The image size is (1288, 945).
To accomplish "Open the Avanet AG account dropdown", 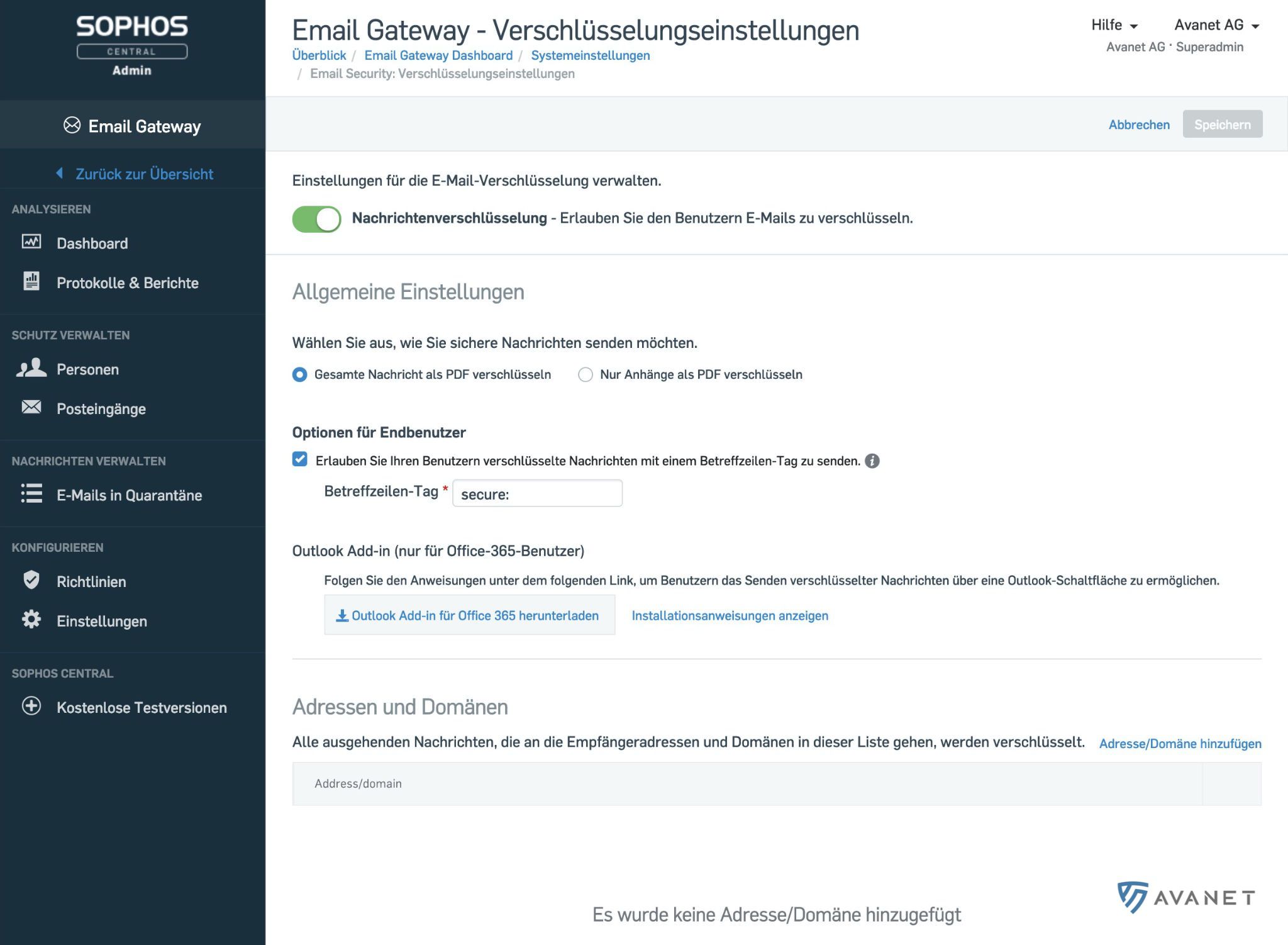I will click(x=1217, y=25).
